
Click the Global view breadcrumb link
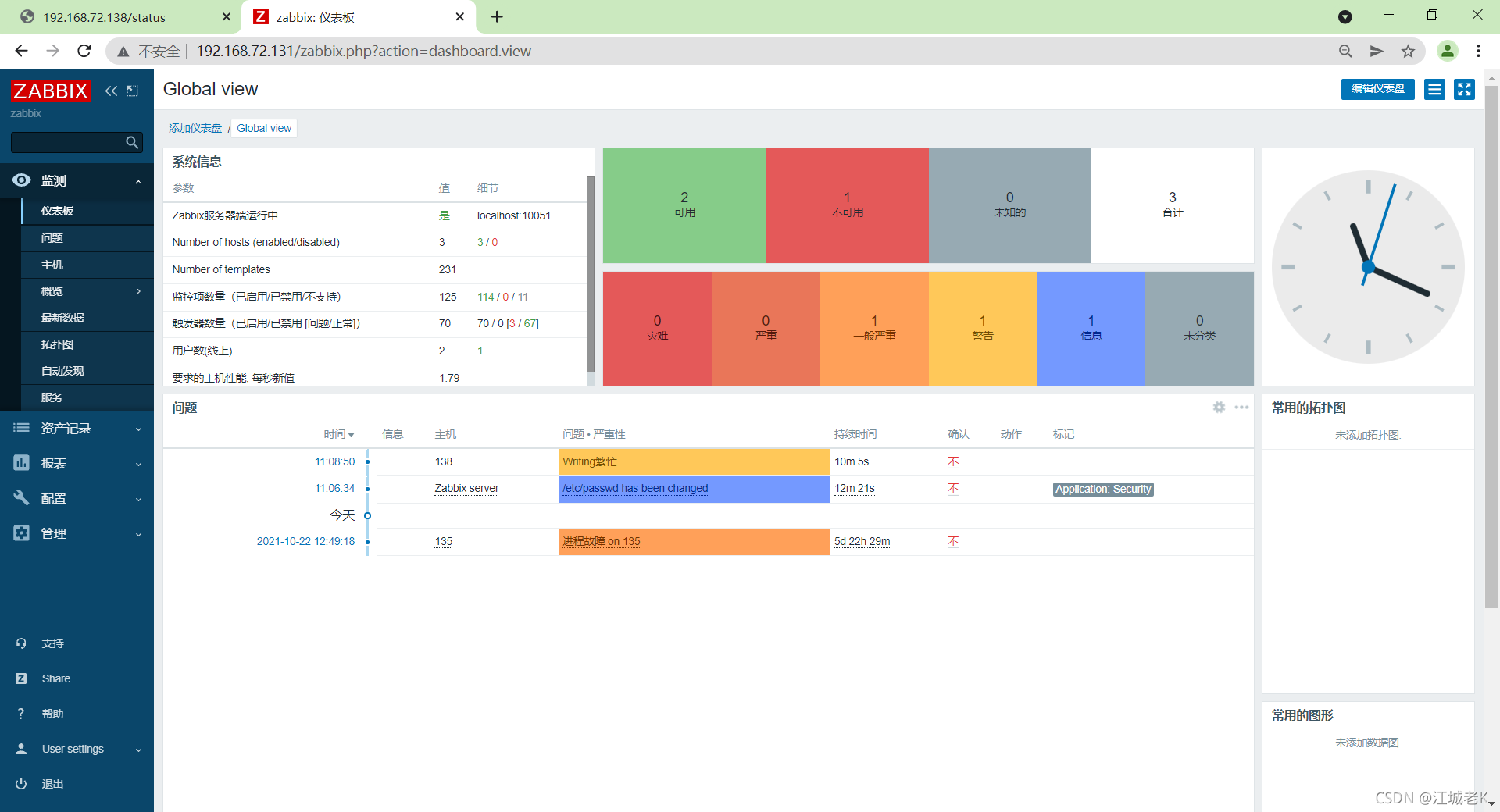(x=264, y=128)
